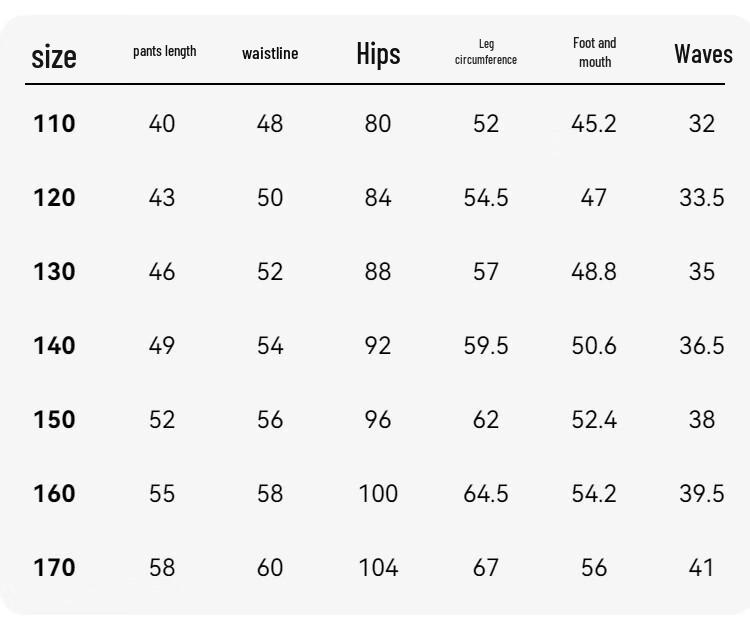
Task: Select the size 110 row label
Action: click(x=54, y=124)
